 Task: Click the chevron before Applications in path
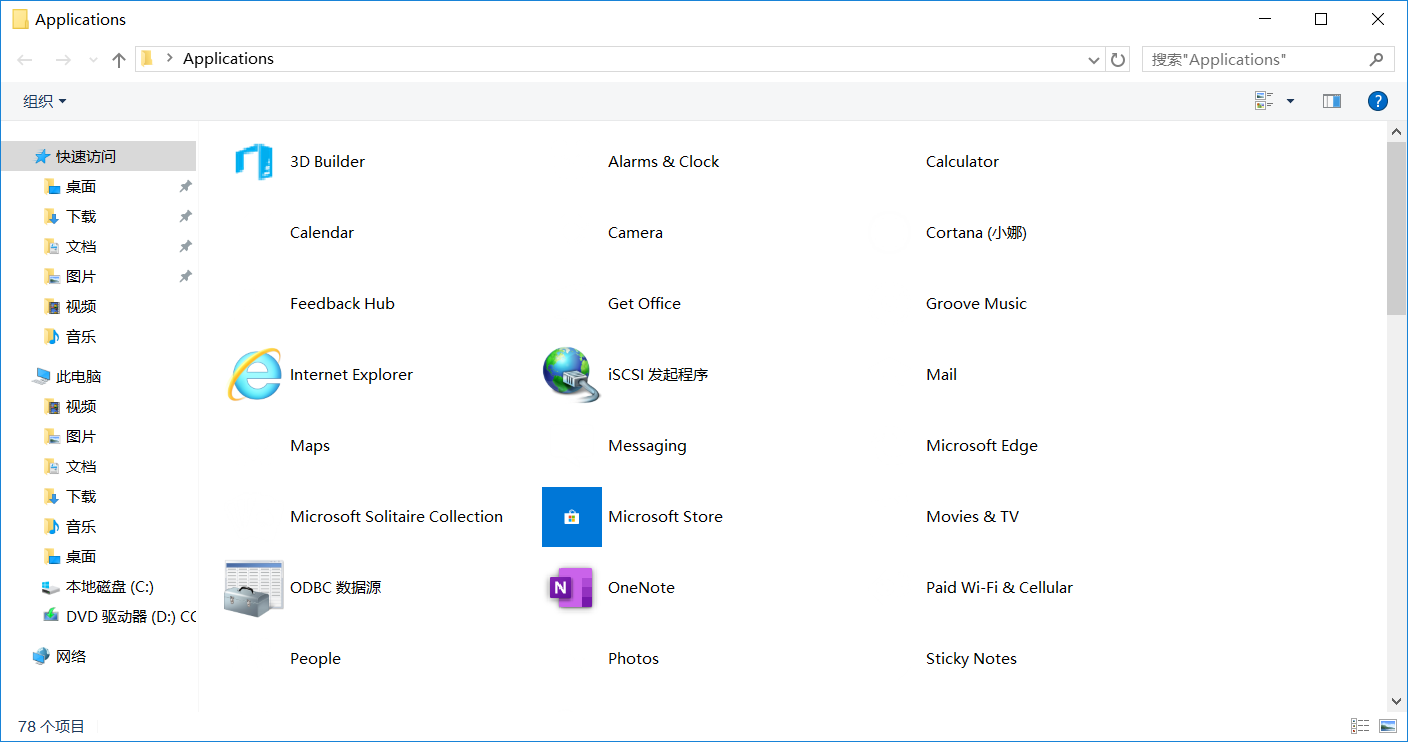pos(169,59)
